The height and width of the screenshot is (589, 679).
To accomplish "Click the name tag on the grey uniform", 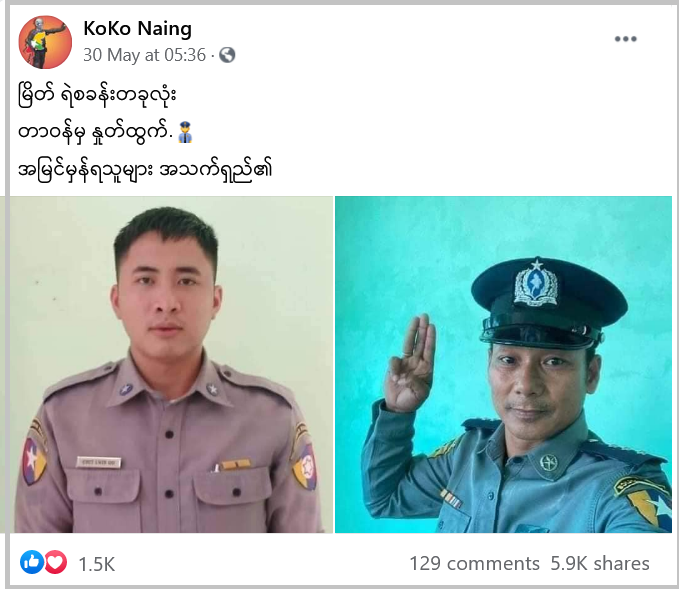I will pos(98,463).
